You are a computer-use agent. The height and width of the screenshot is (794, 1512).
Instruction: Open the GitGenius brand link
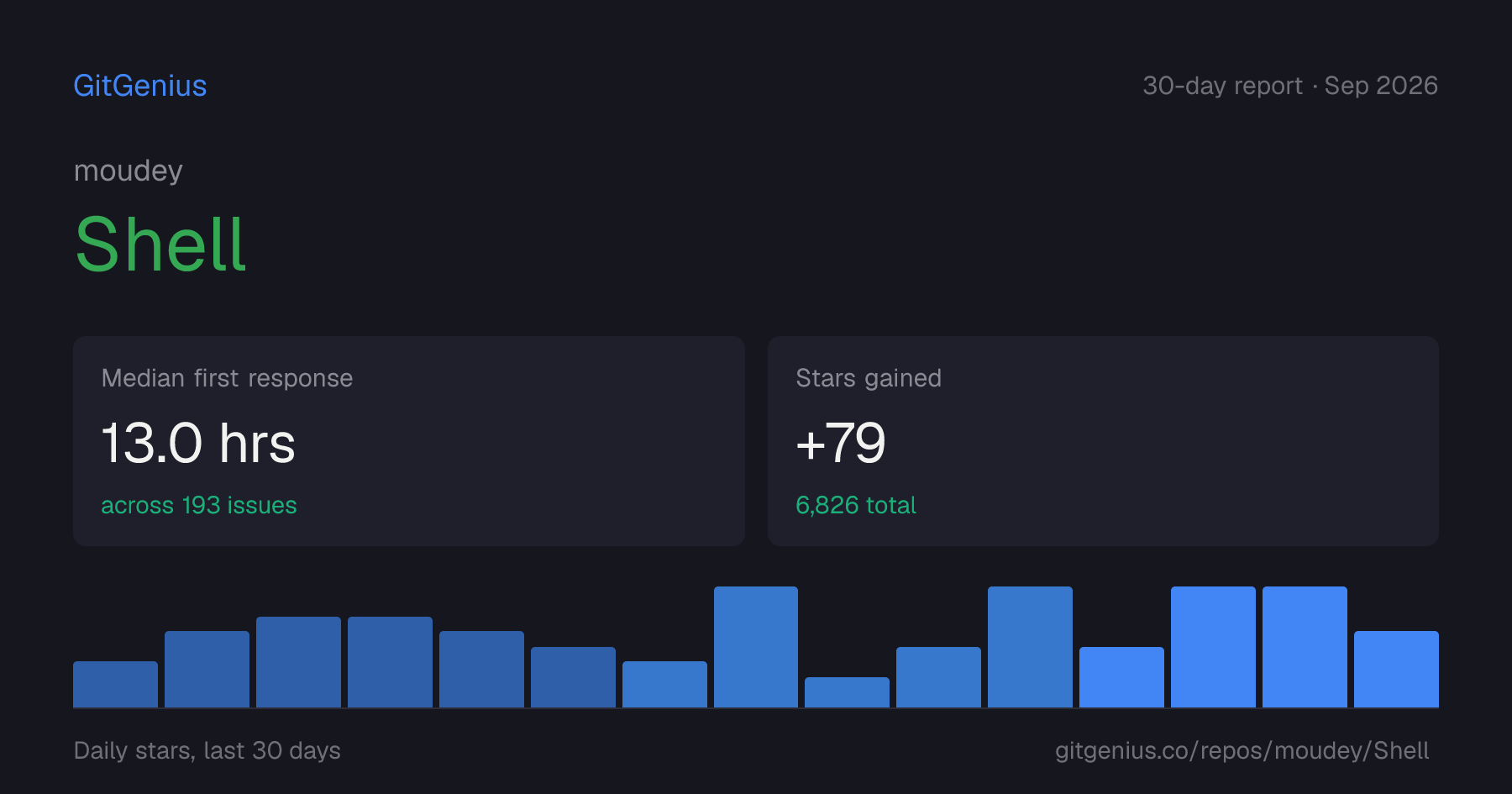pyautogui.click(x=140, y=86)
